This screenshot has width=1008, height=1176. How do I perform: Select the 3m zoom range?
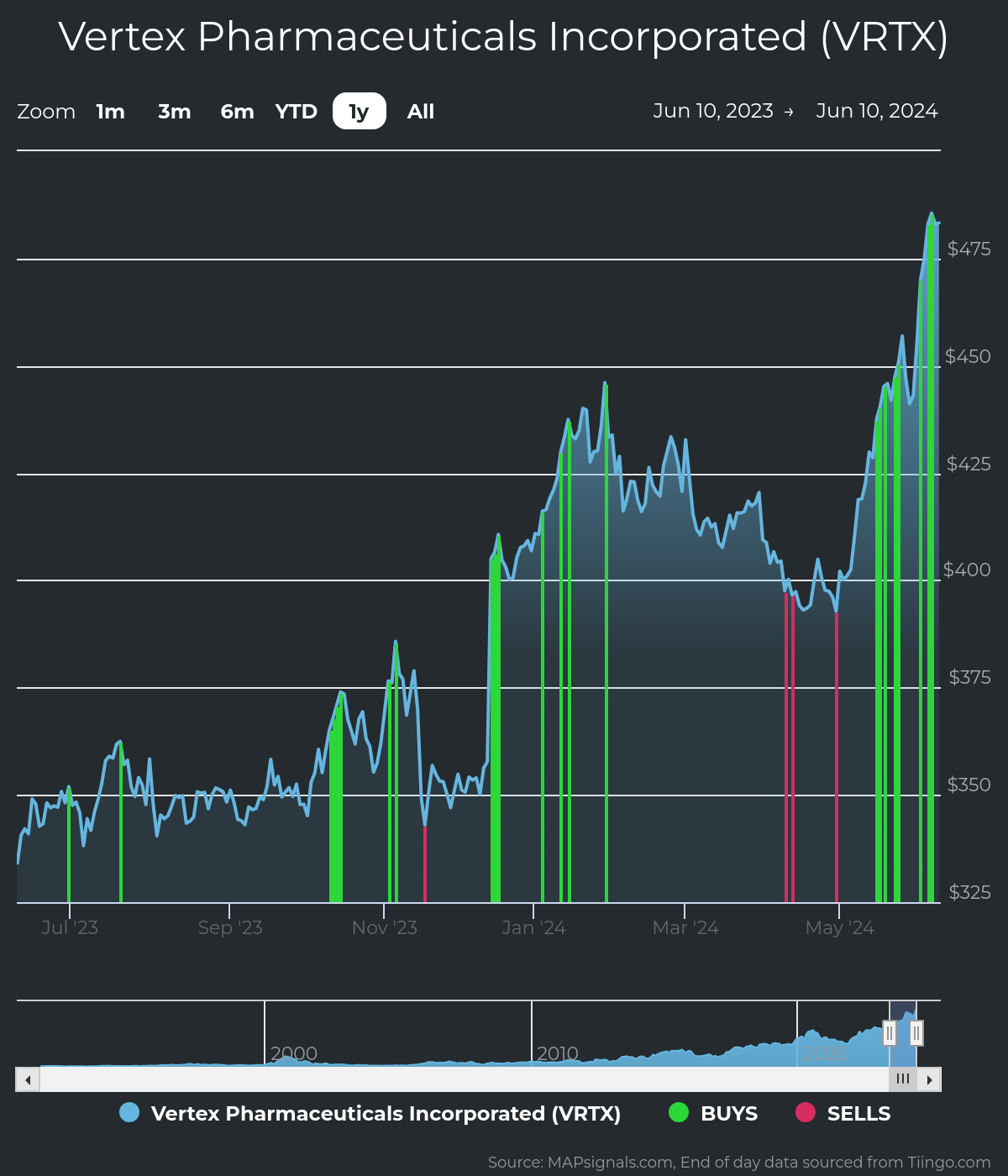[x=174, y=111]
